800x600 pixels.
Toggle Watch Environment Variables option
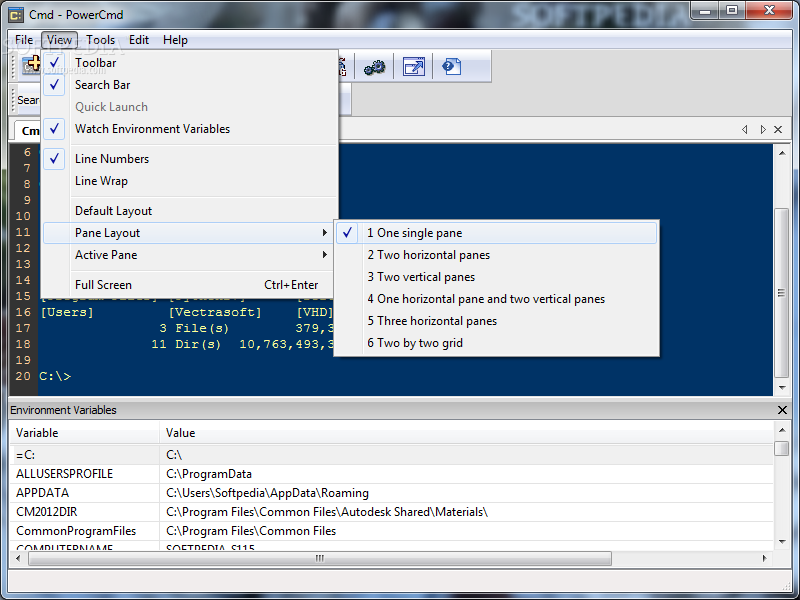tap(189, 129)
